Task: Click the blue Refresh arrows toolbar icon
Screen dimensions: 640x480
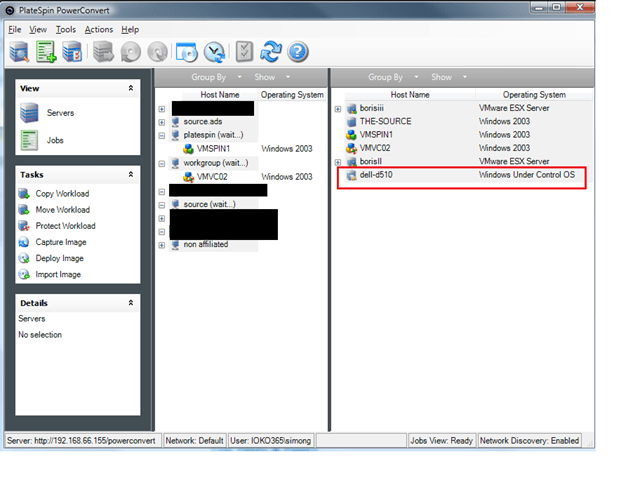Action: (x=271, y=52)
